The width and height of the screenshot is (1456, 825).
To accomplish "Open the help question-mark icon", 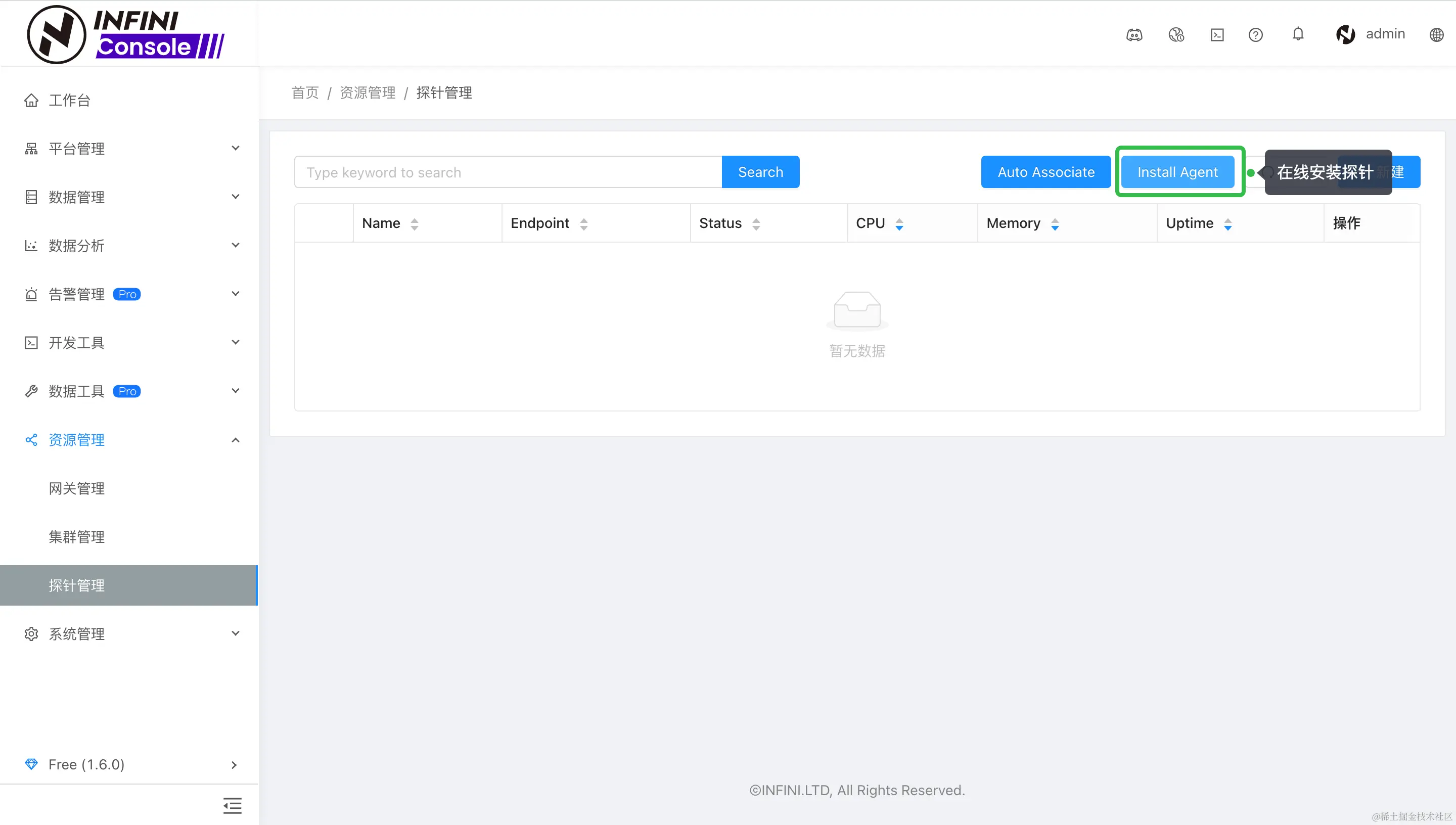I will click(1255, 34).
